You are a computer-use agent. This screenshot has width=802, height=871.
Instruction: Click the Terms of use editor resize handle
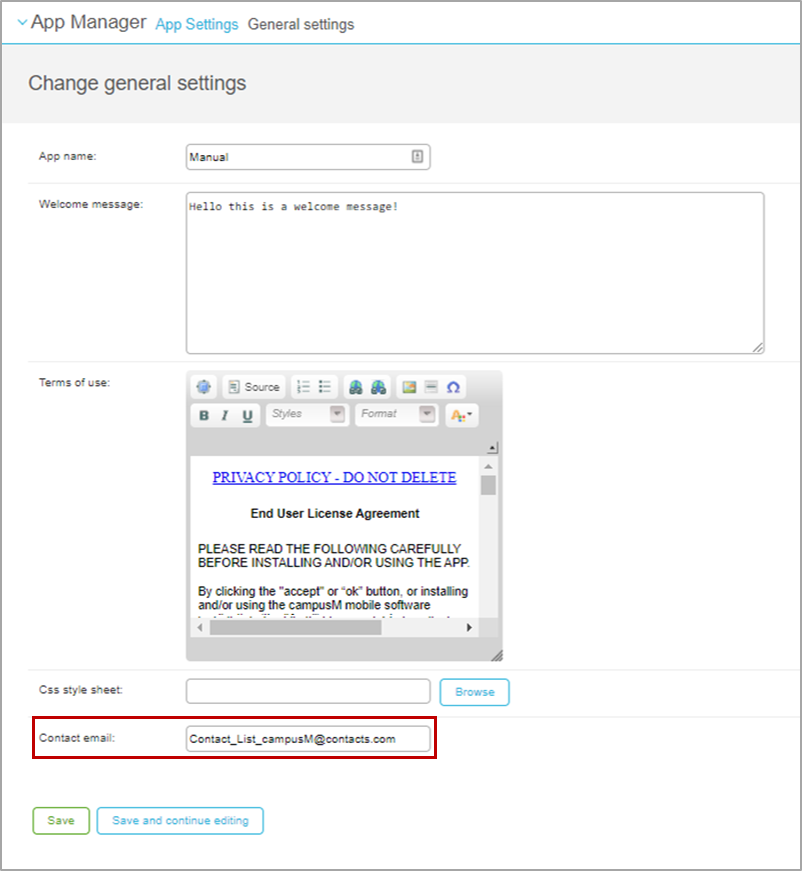click(497, 655)
